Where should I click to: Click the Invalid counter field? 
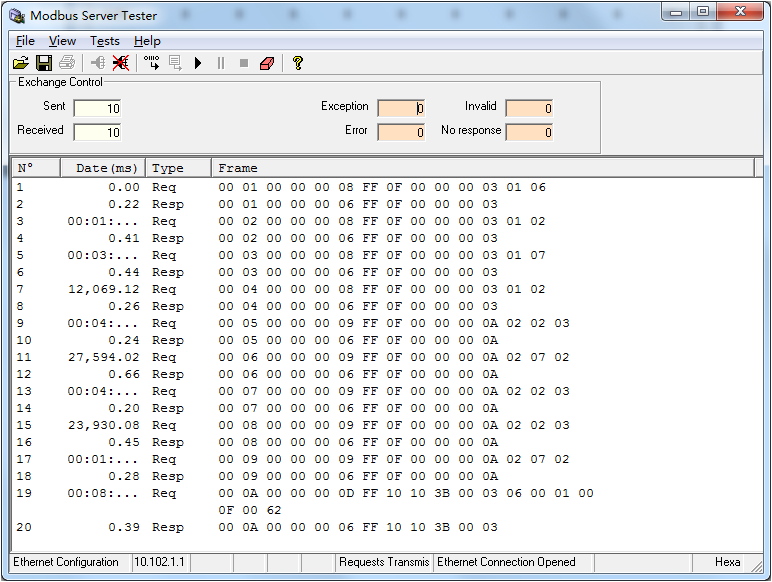529,108
